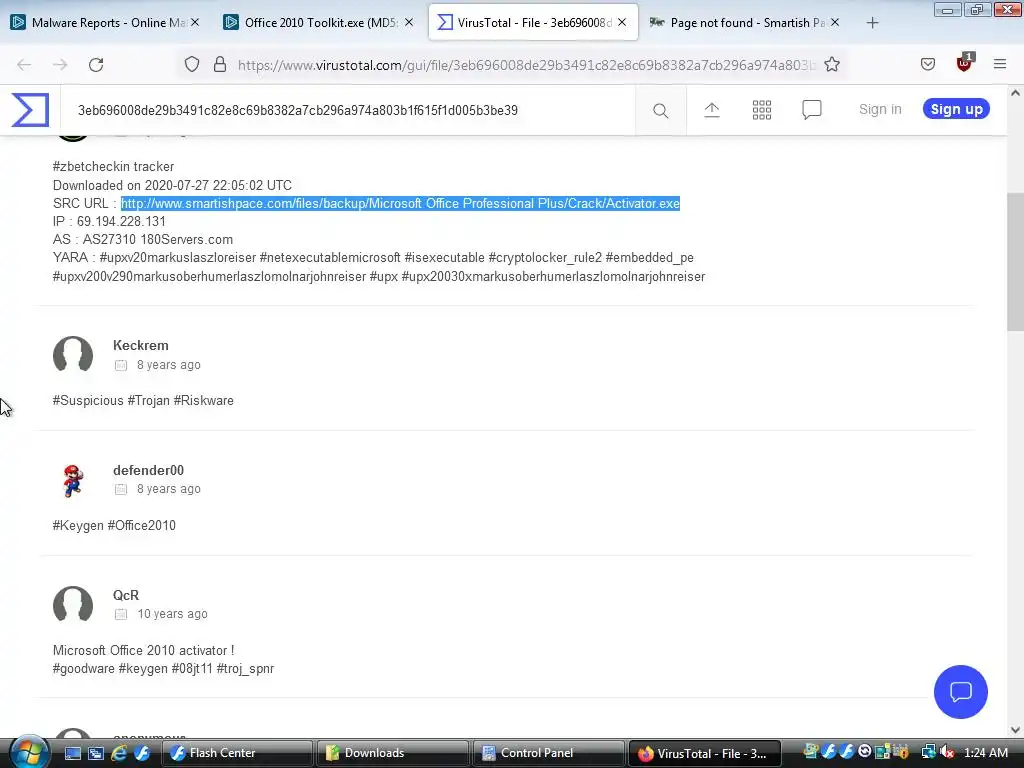Switch to Control Panel taskbar window
Screen dimensions: 1024x768
(x=548, y=754)
